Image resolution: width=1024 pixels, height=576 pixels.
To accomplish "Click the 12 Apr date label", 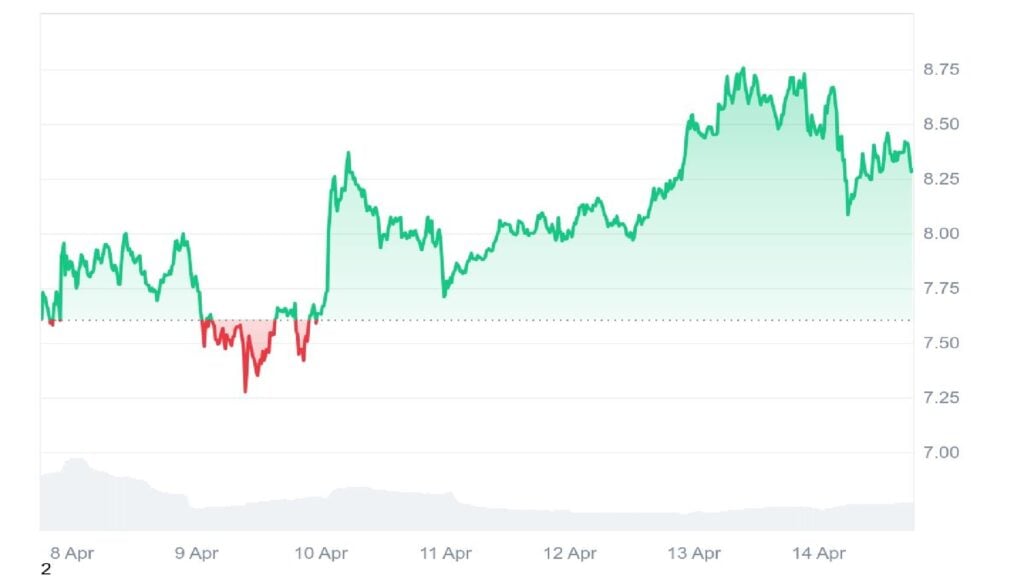I will click(x=570, y=552).
